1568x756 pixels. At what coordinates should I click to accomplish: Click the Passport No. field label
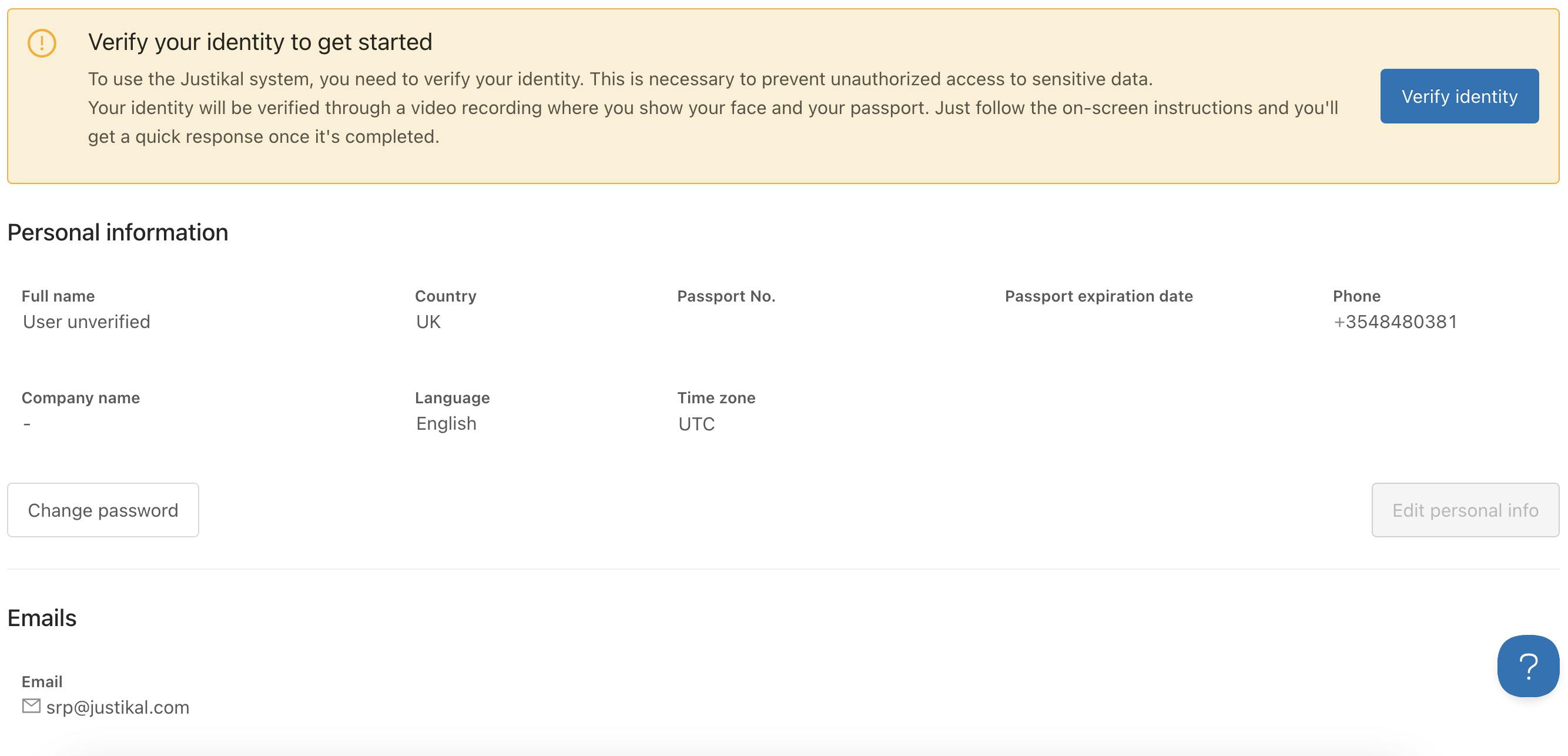click(726, 296)
